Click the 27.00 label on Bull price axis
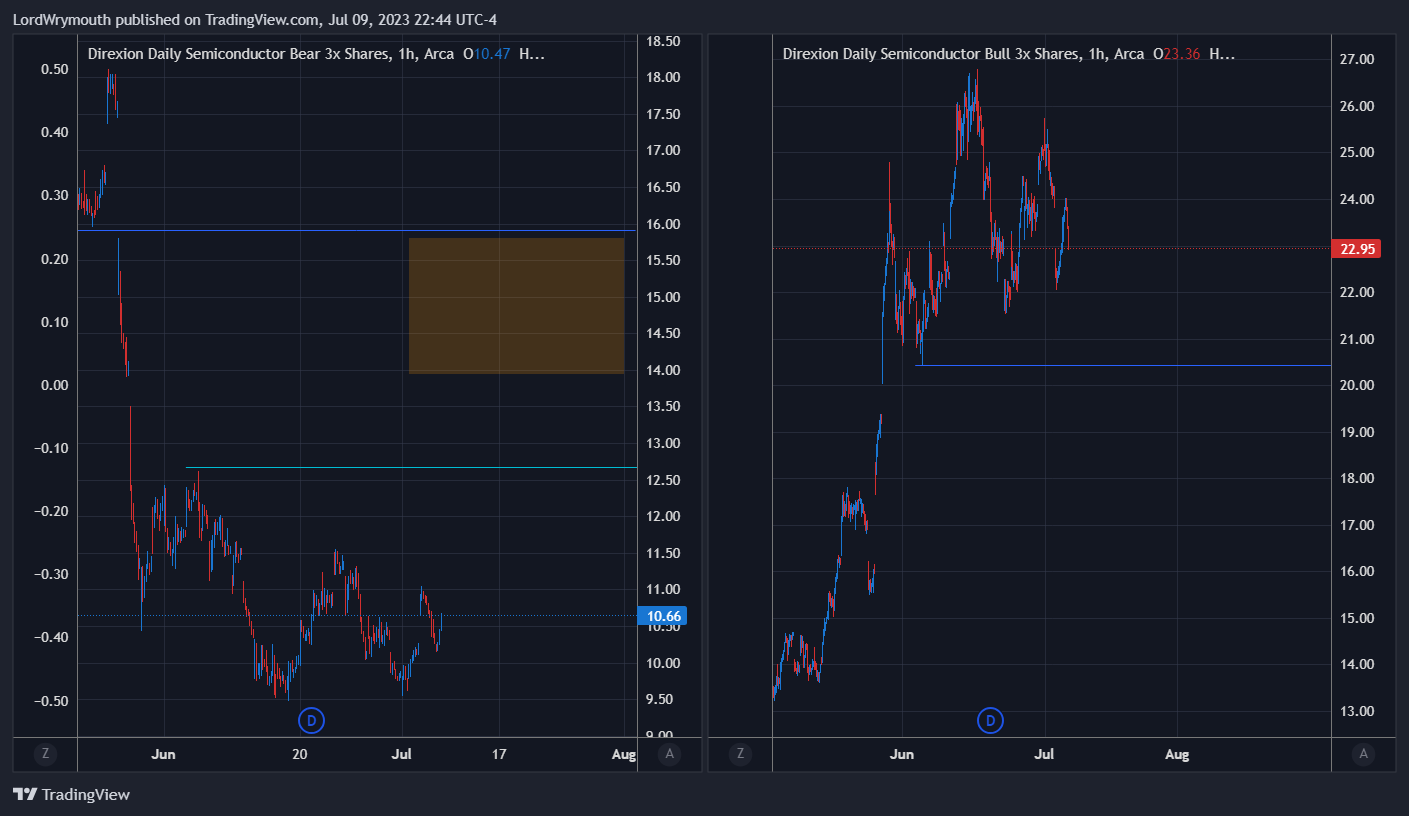1409x816 pixels. pyautogui.click(x=1357, y=59)
